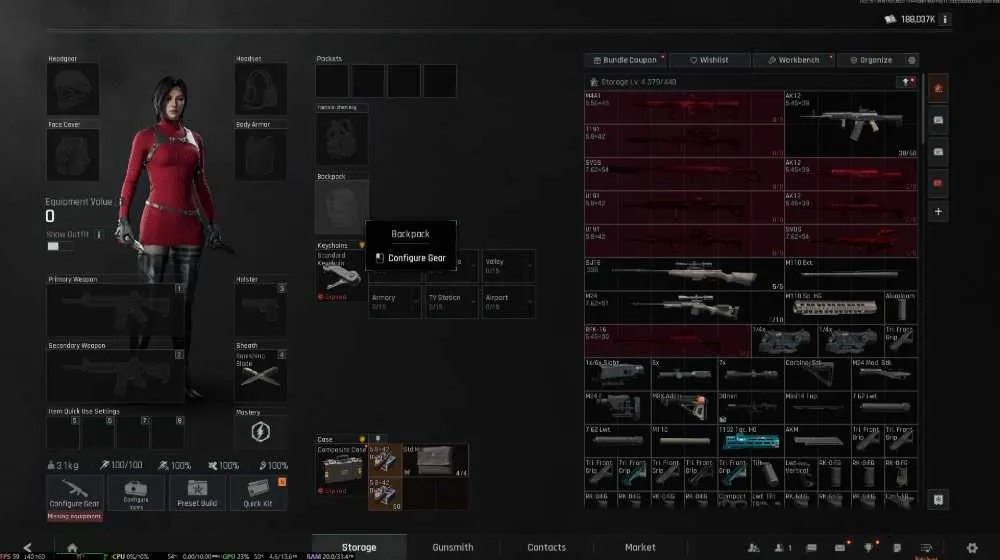Open the settings gear in bottom bar

pyautogui.click(x=972, y=547)
